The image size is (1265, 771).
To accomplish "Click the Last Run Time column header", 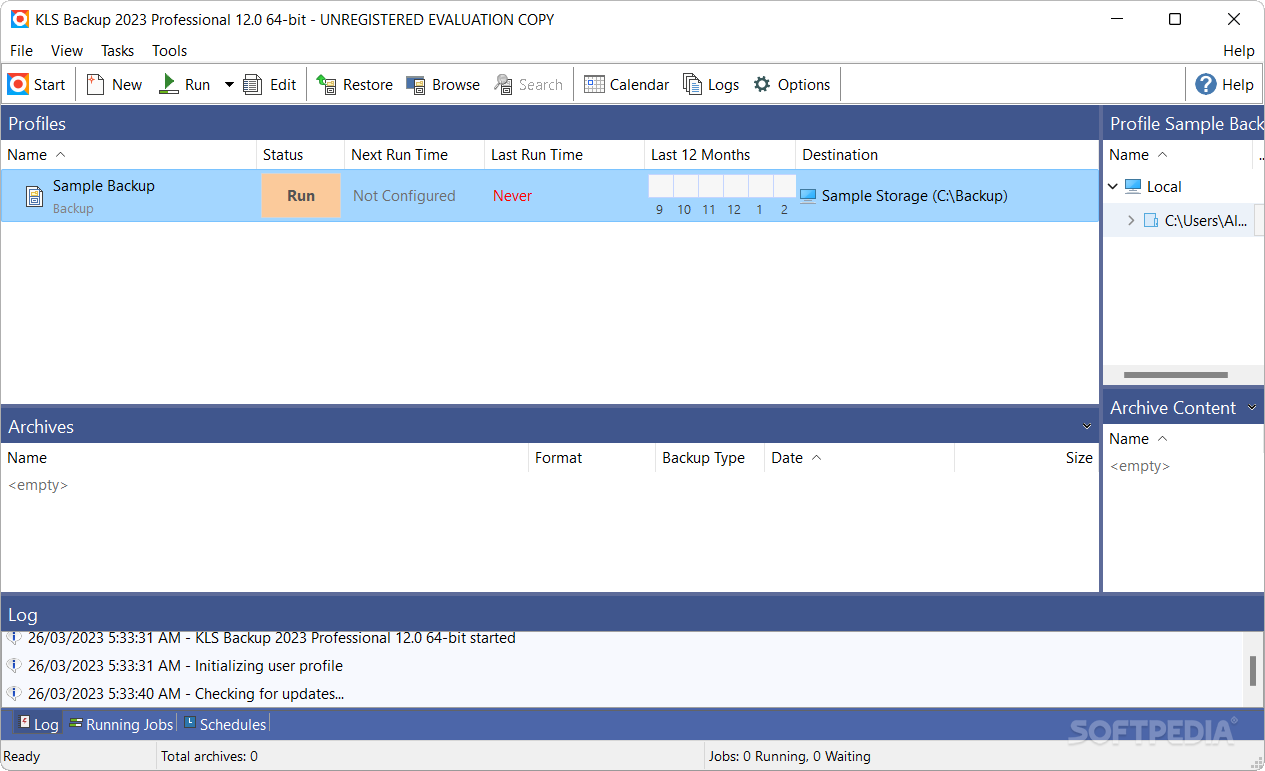I will 564,155.
